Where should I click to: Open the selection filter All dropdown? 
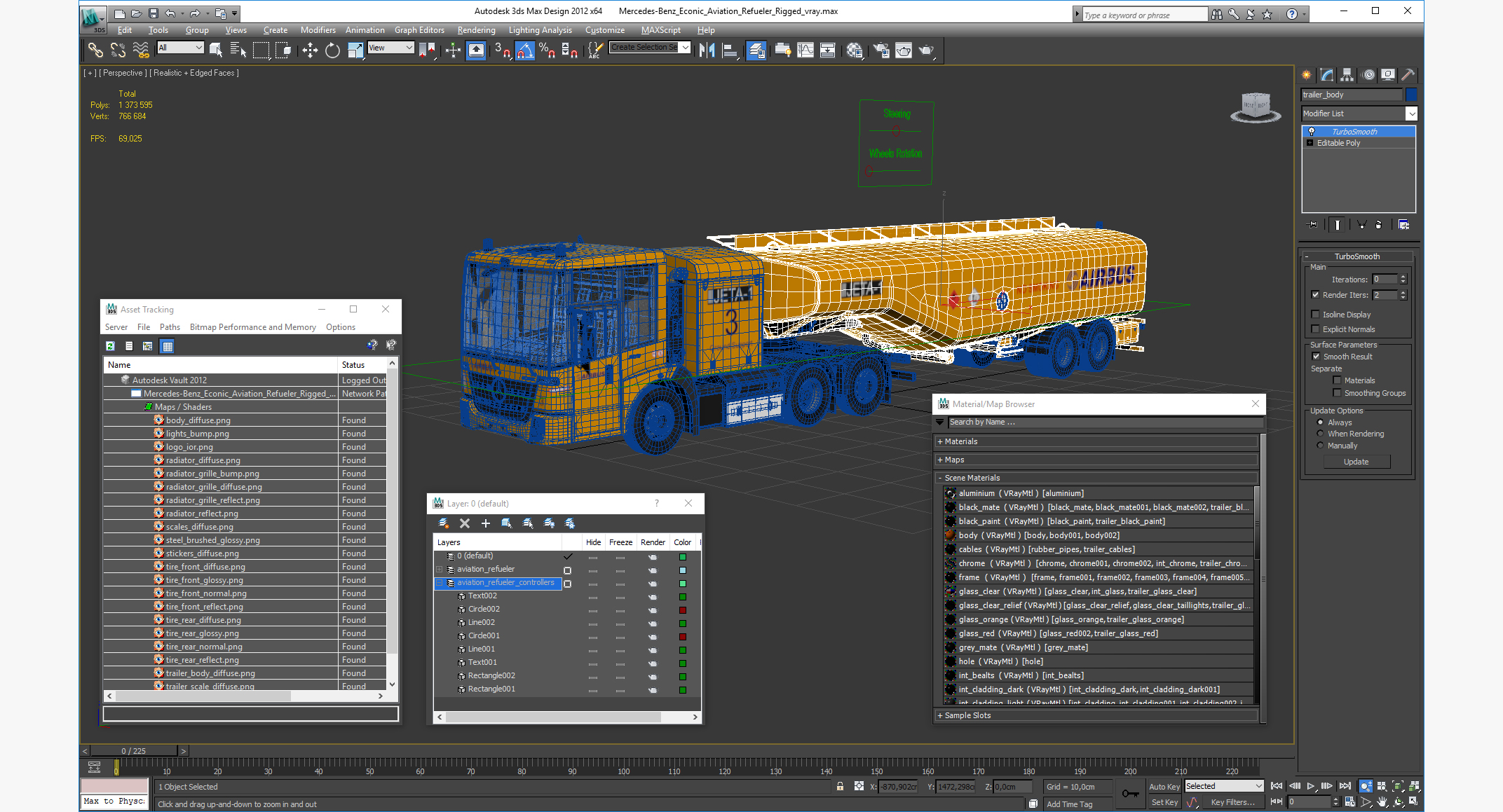(180, 48)
